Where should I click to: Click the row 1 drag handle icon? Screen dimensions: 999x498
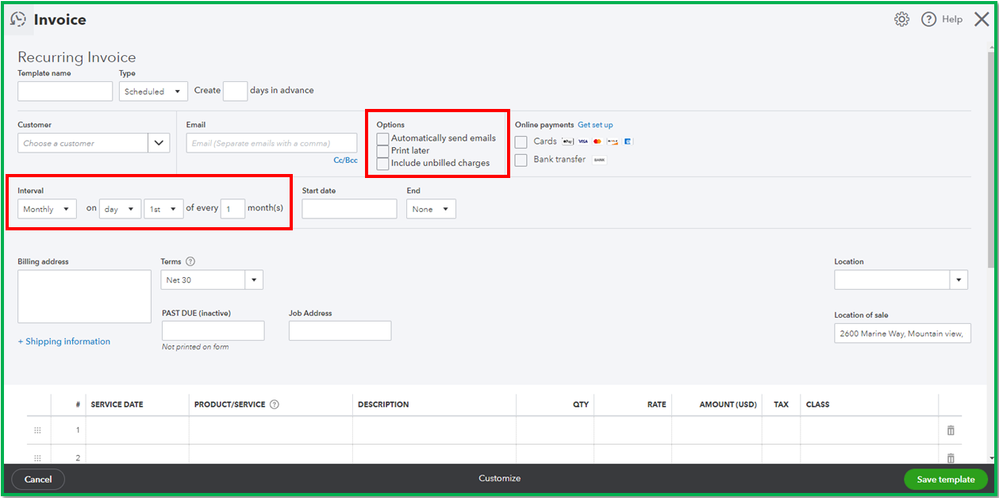pos(37,430)
